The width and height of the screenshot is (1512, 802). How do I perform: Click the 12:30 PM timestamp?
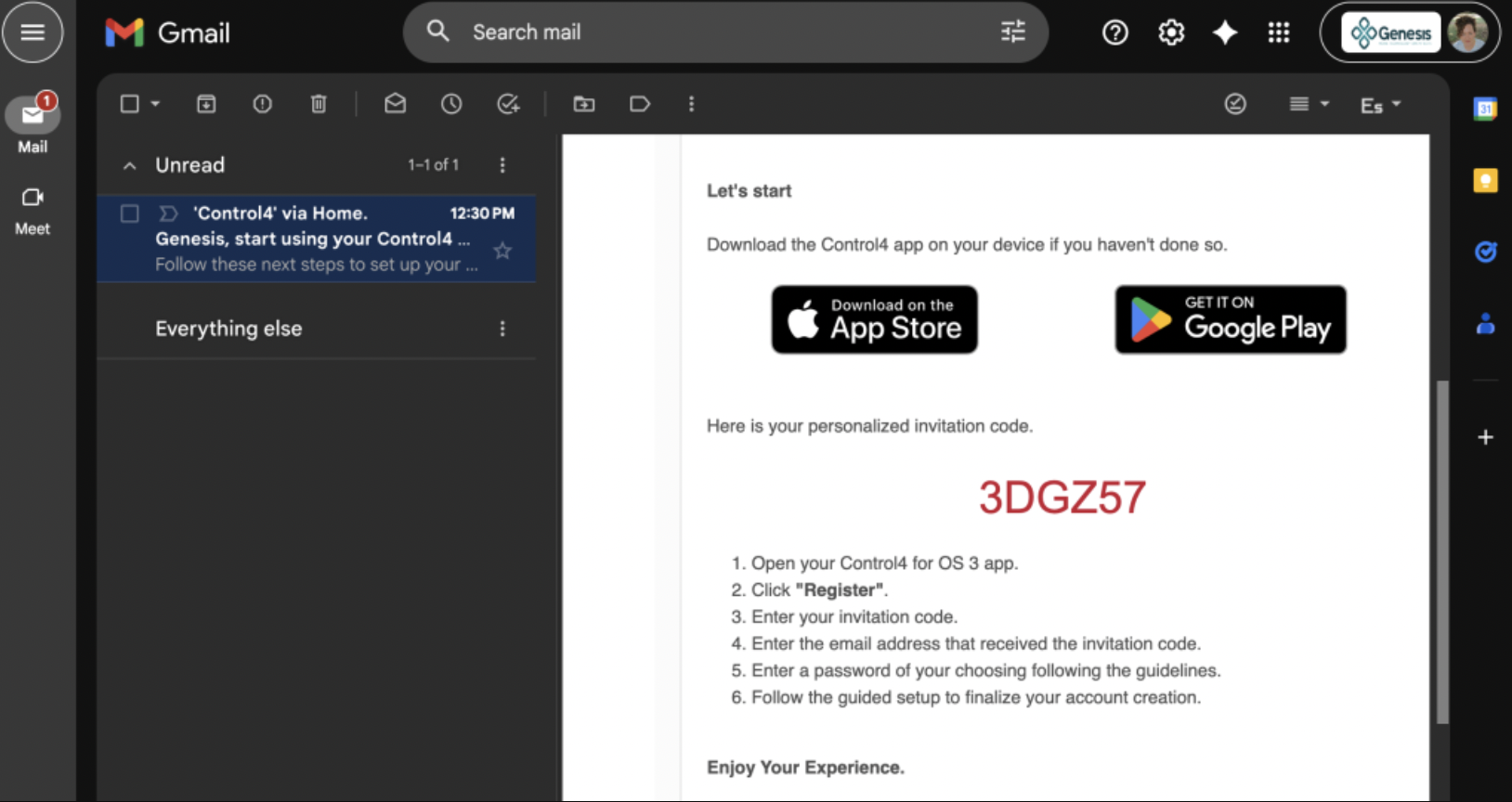(x=482, y=213)
